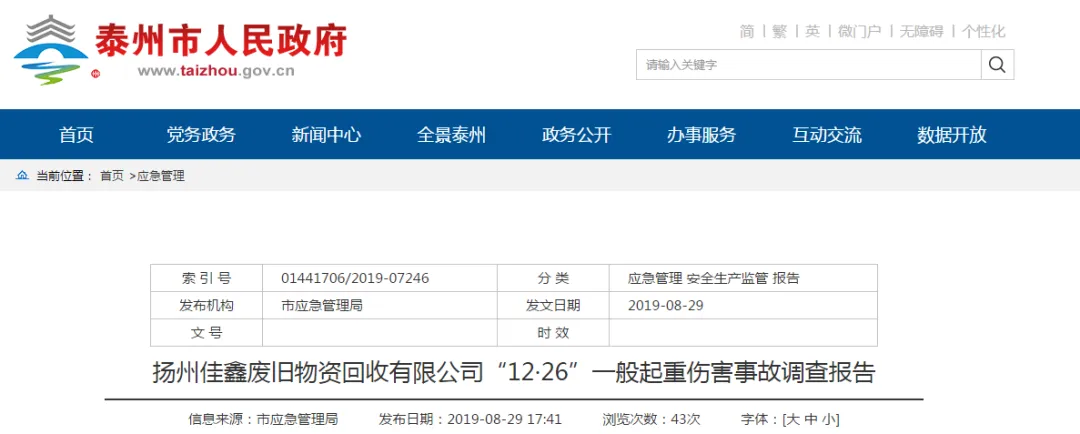Open the 新闻中心 menu
The width and height of the screenshot is (1080, 434).
click(326, 134)
